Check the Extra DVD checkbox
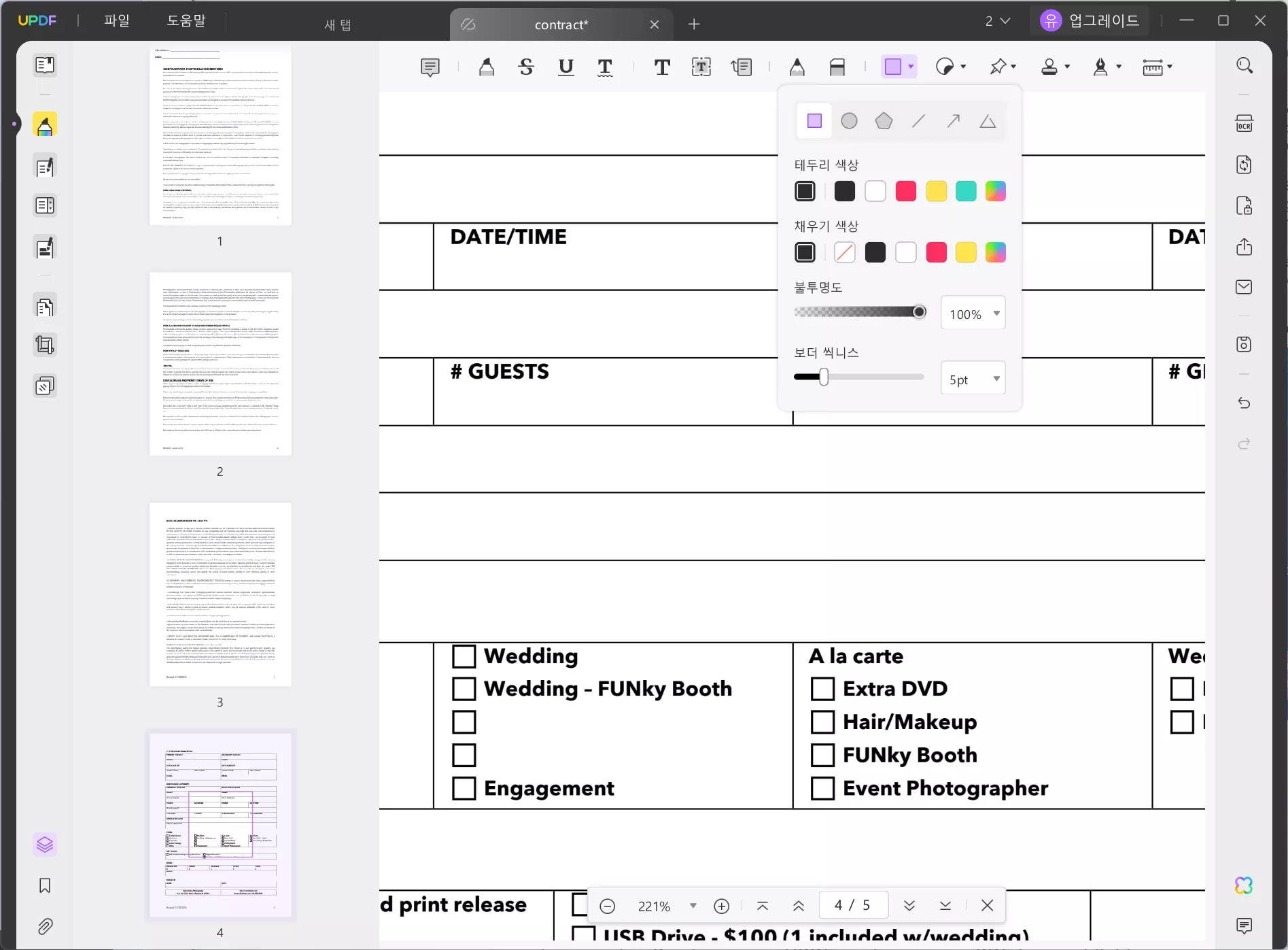 point(822,689)
